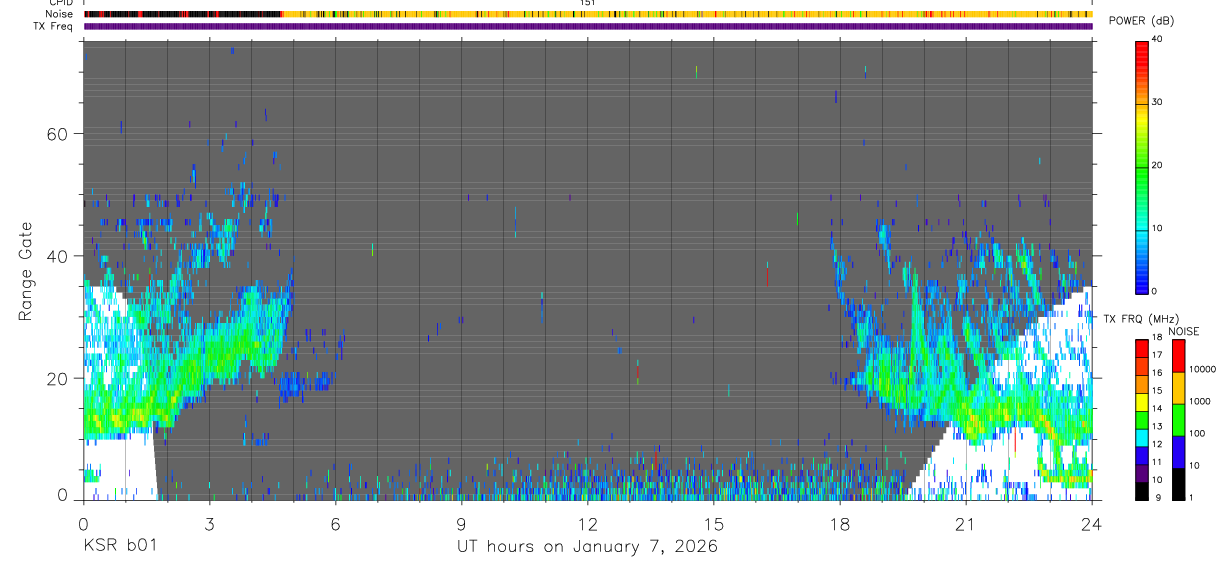The image size is (1228, 567).
Task: Select the cyan swatch in TX FRQ legend
Action: (1141, 438)
